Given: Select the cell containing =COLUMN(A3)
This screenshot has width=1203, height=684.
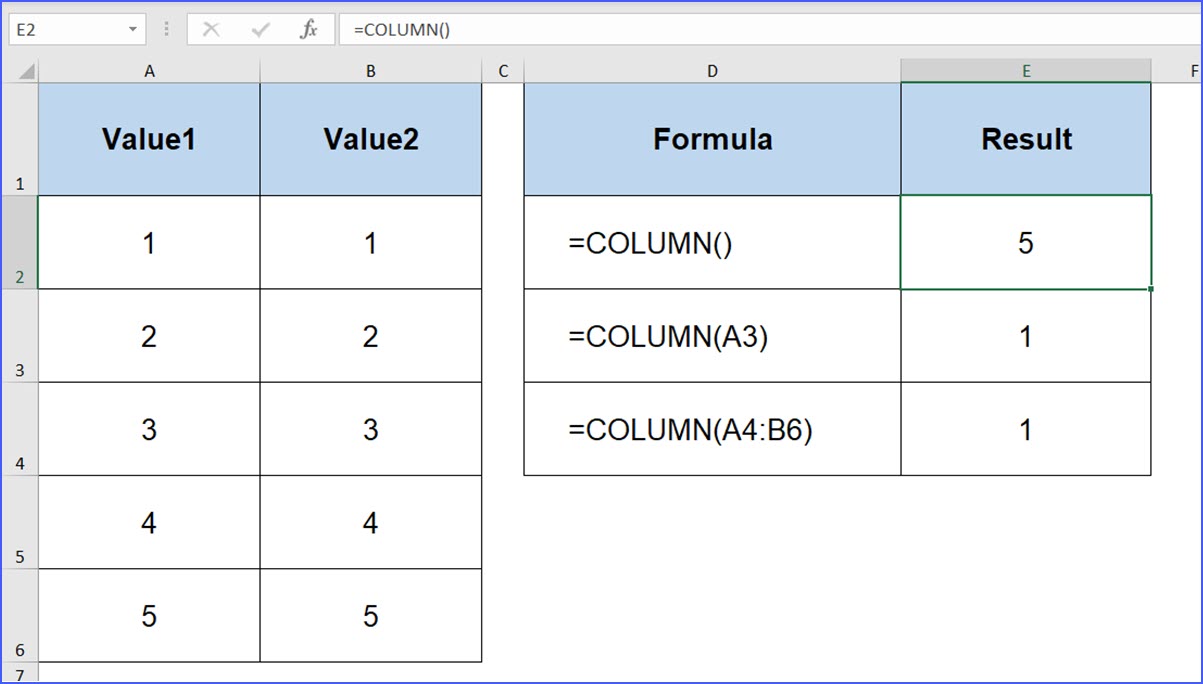Looking at the screenshot, I should (712, 336).
